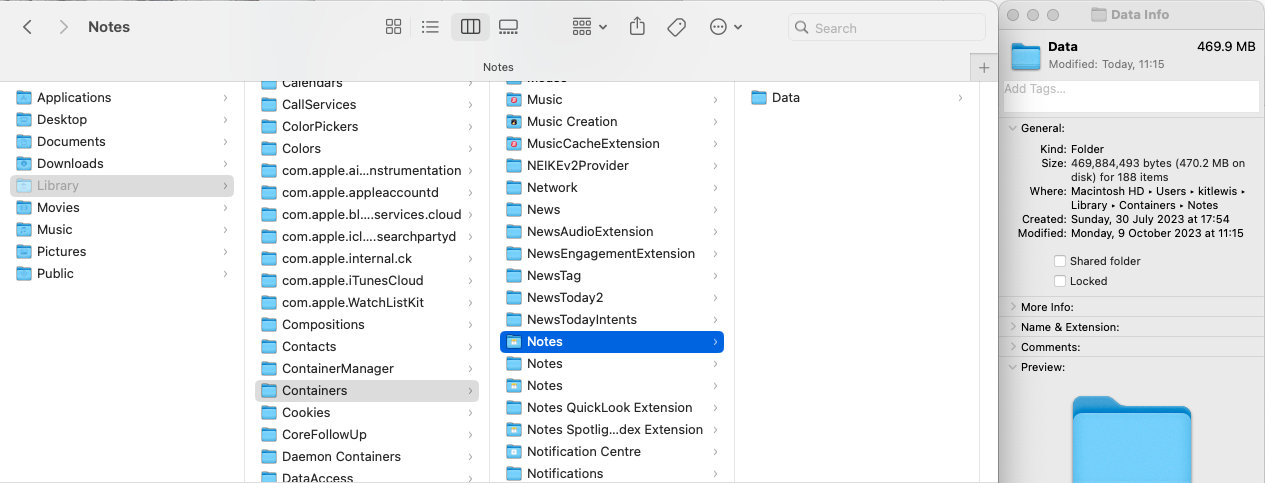Select Notes QuickLook Extension folder
This screenshot has width=1265, height=483.
pyautogui.click(x=612, y=407)
